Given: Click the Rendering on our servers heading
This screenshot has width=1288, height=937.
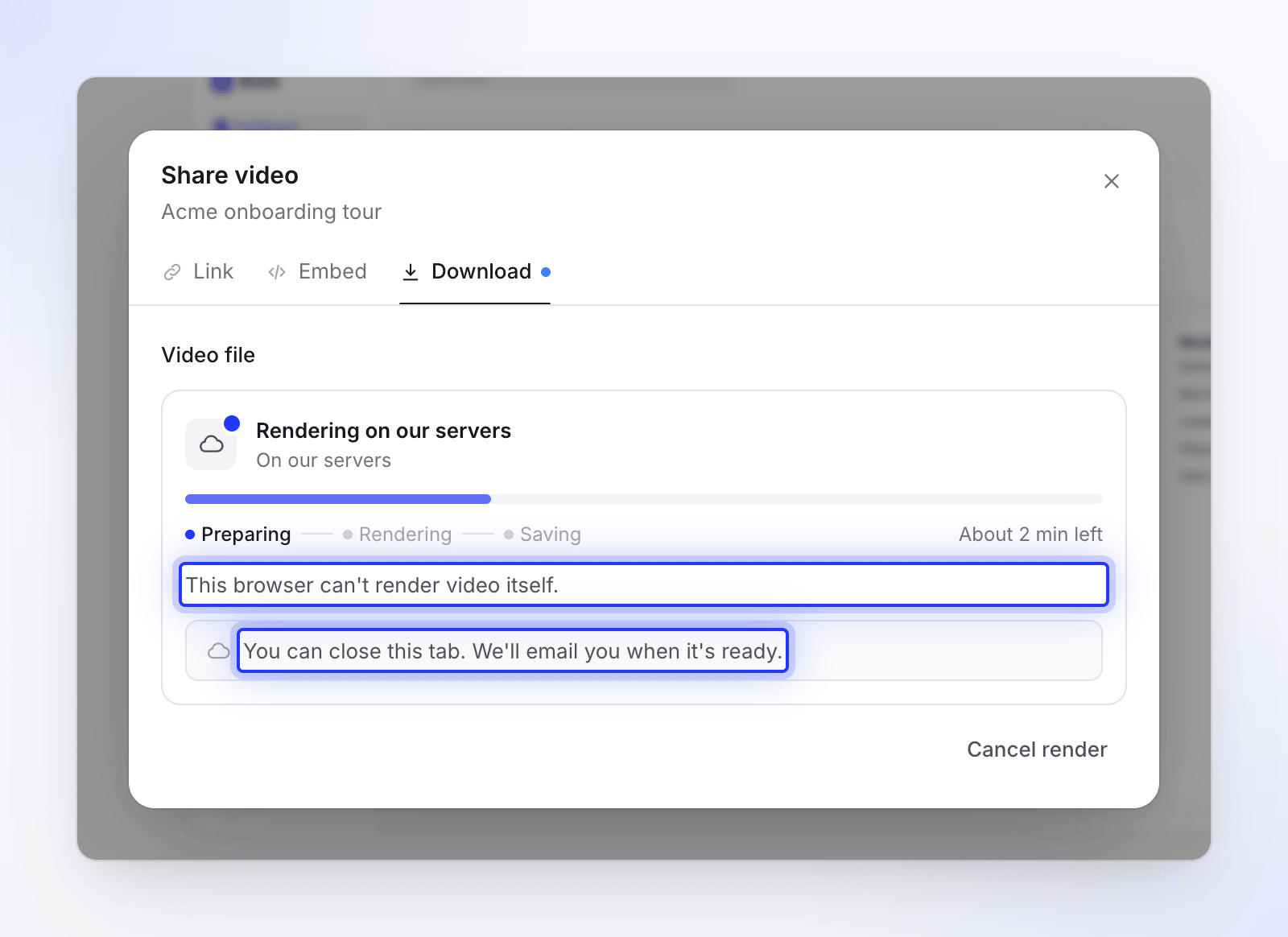Looking at the screenshot, I should [x=383, y=431].
